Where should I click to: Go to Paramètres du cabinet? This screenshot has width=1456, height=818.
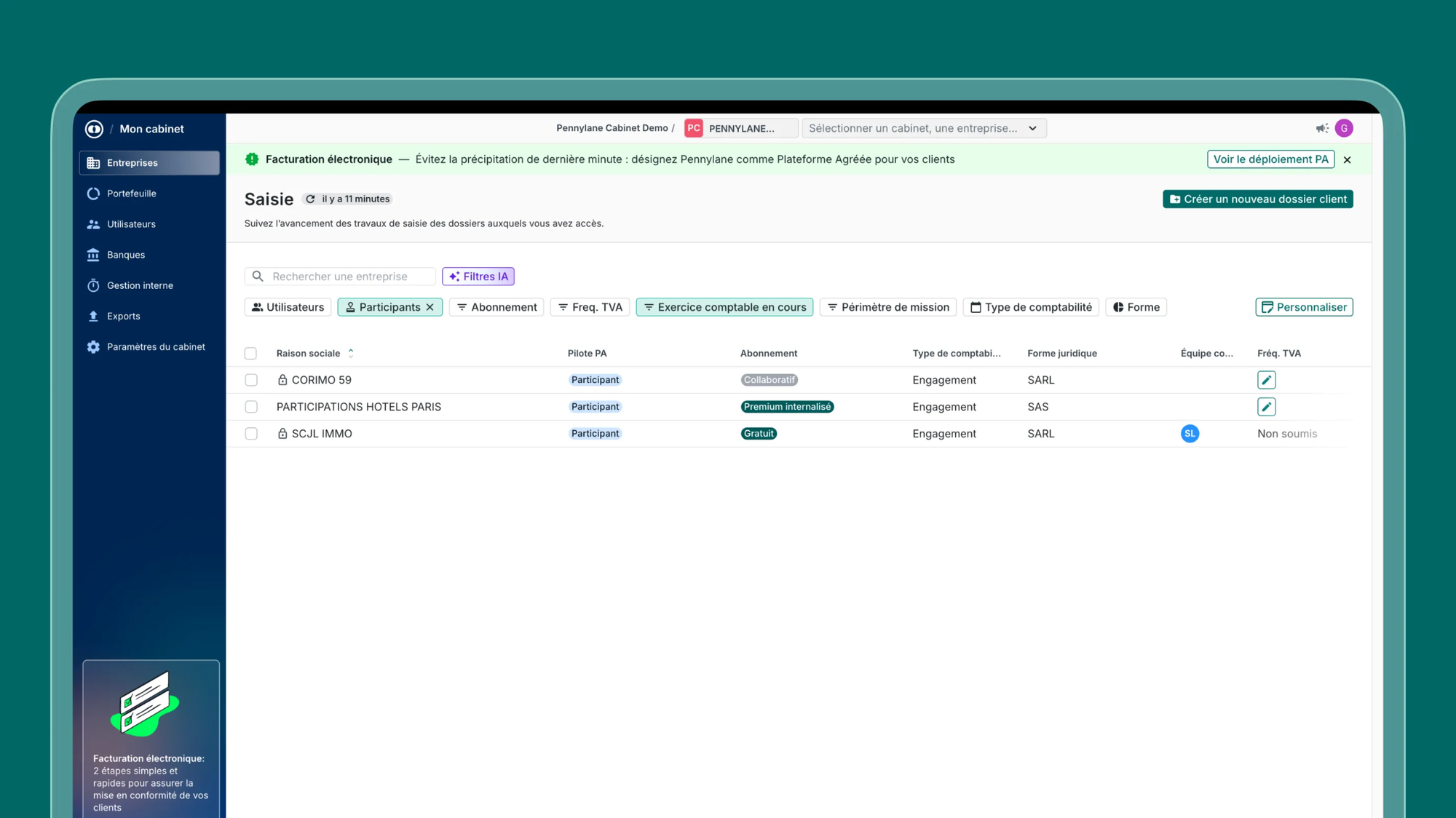click(x=155, y=347)
